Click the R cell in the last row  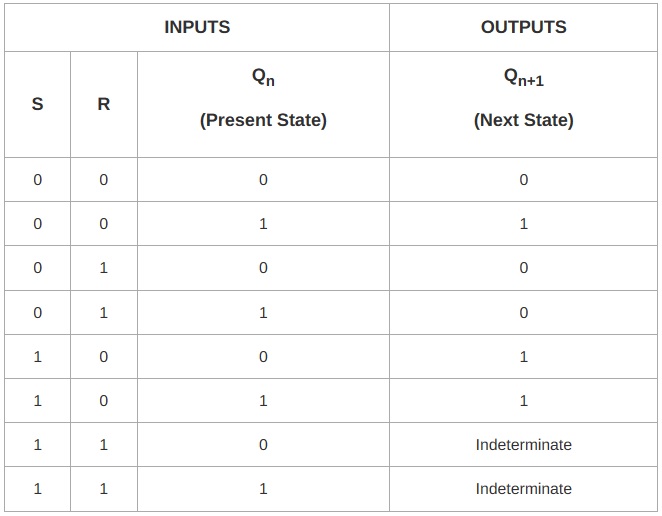tap(104, 489)
